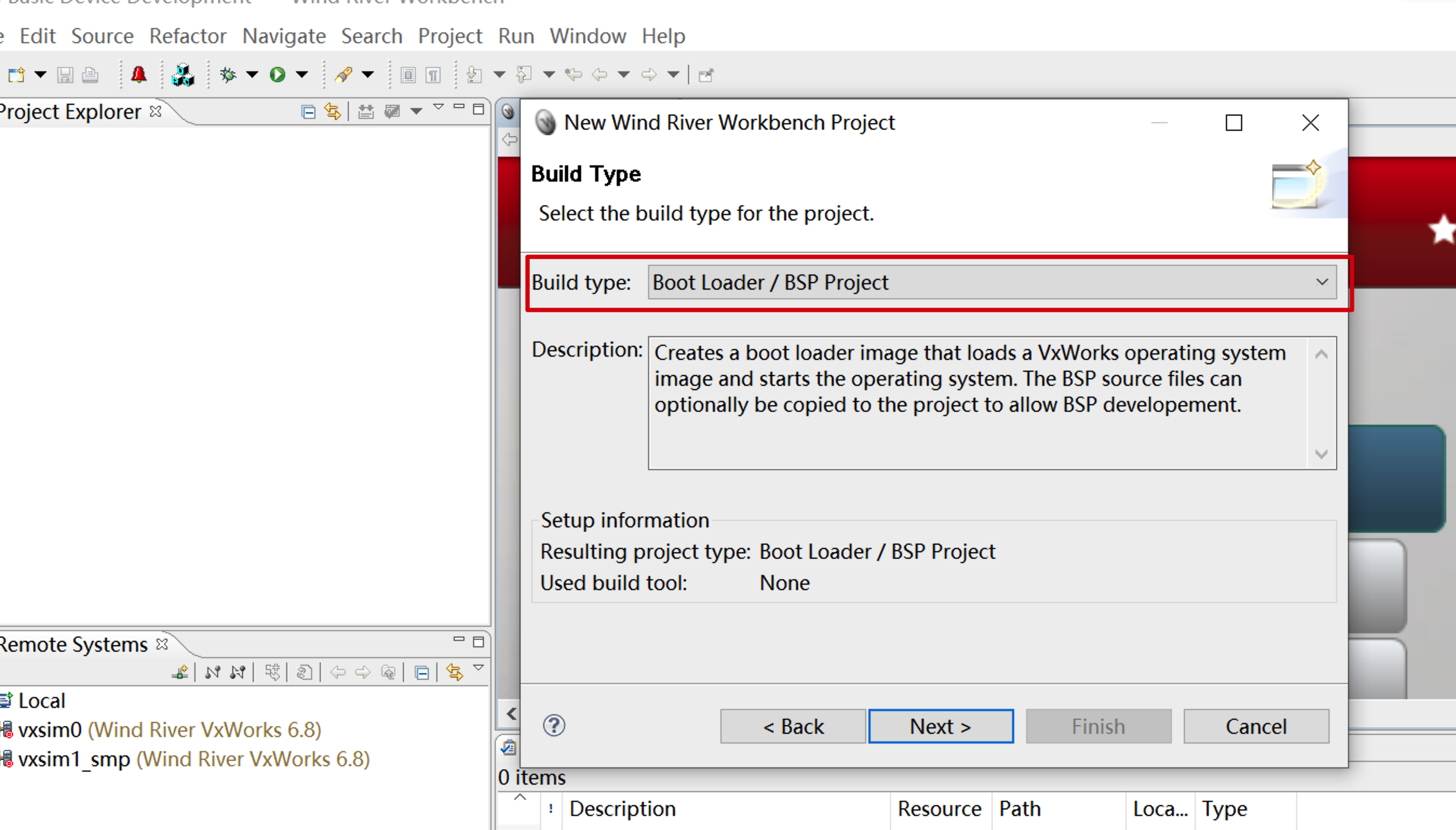Open the Project menu

(x=450, y=36)
